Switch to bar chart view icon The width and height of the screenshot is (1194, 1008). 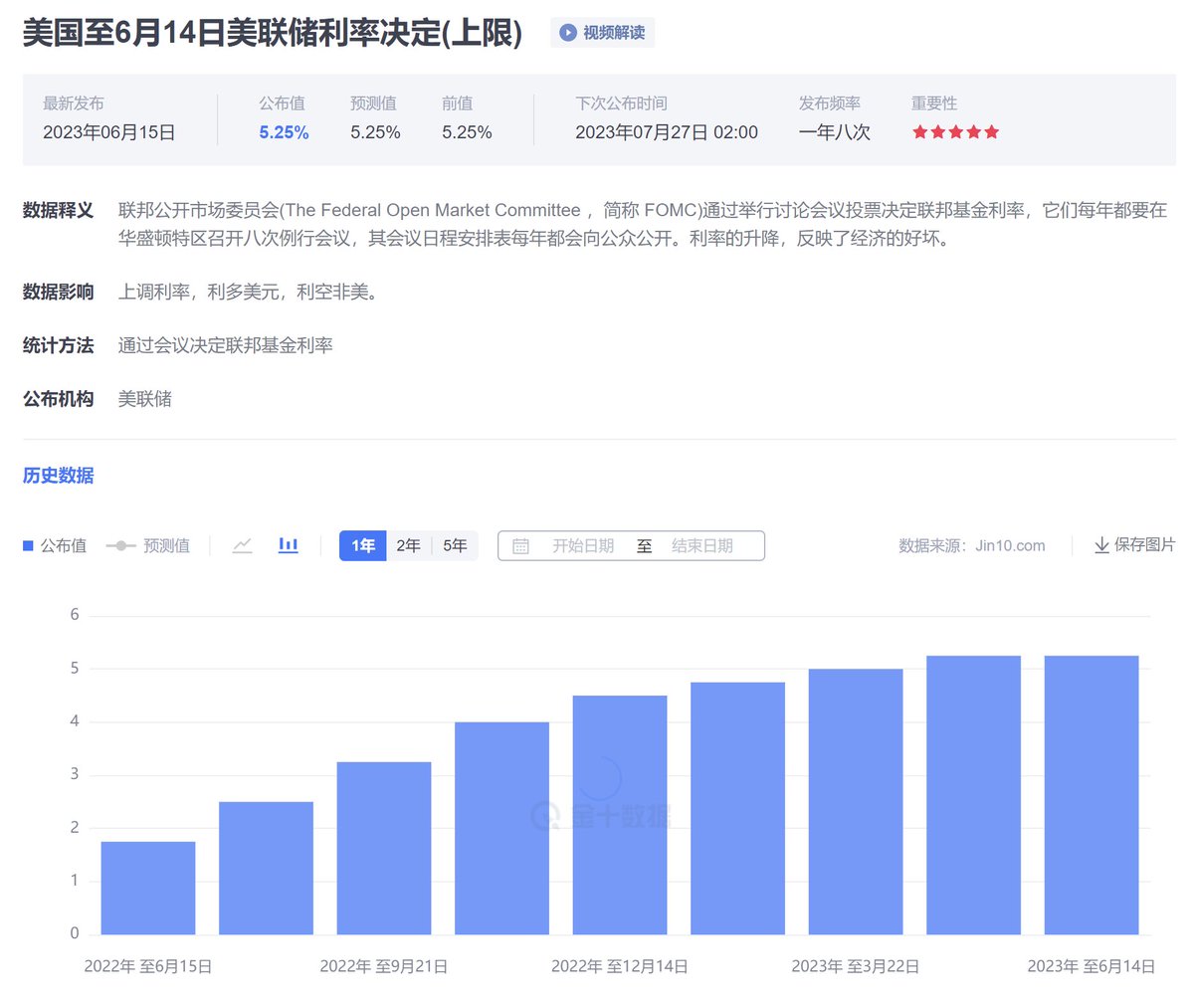(289, 545)
